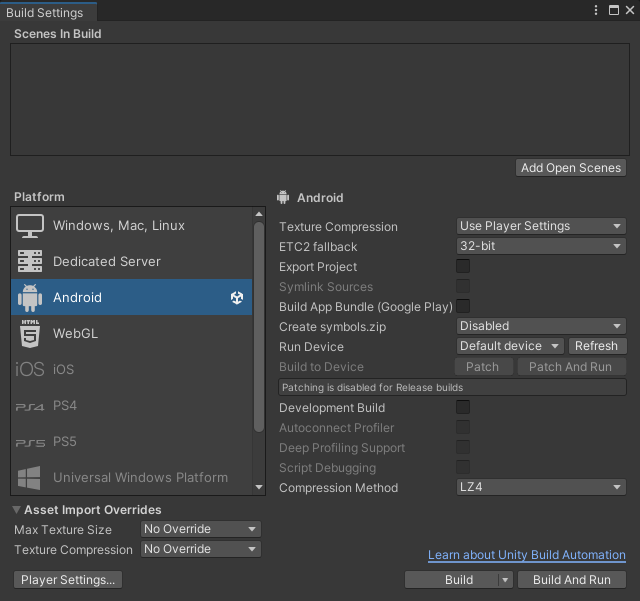Click the Dedicated Server rack icon
Screen dimensions: 640x601
pyautogui.click(x=30, y=261)
